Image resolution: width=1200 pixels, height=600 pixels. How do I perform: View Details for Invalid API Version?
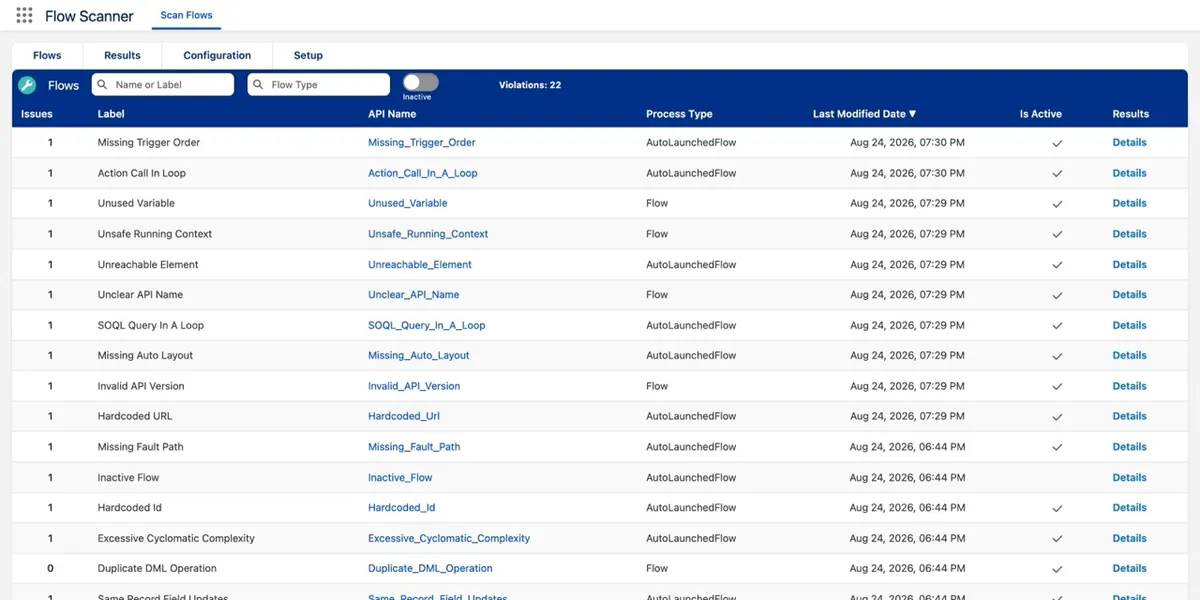1130,386
